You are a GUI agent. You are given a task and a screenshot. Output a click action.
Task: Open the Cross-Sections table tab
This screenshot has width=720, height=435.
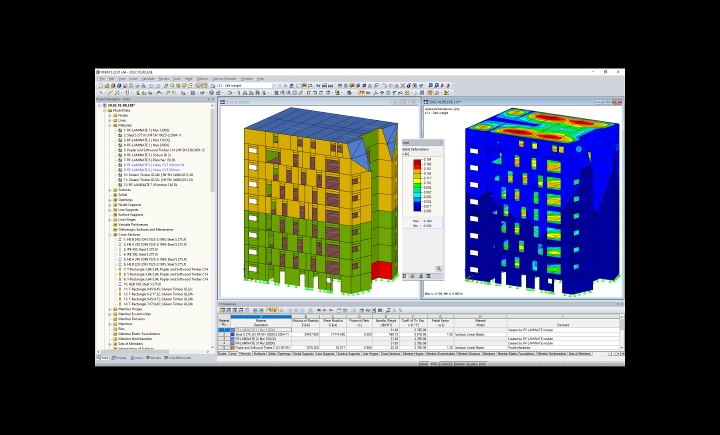click(391, 354)
